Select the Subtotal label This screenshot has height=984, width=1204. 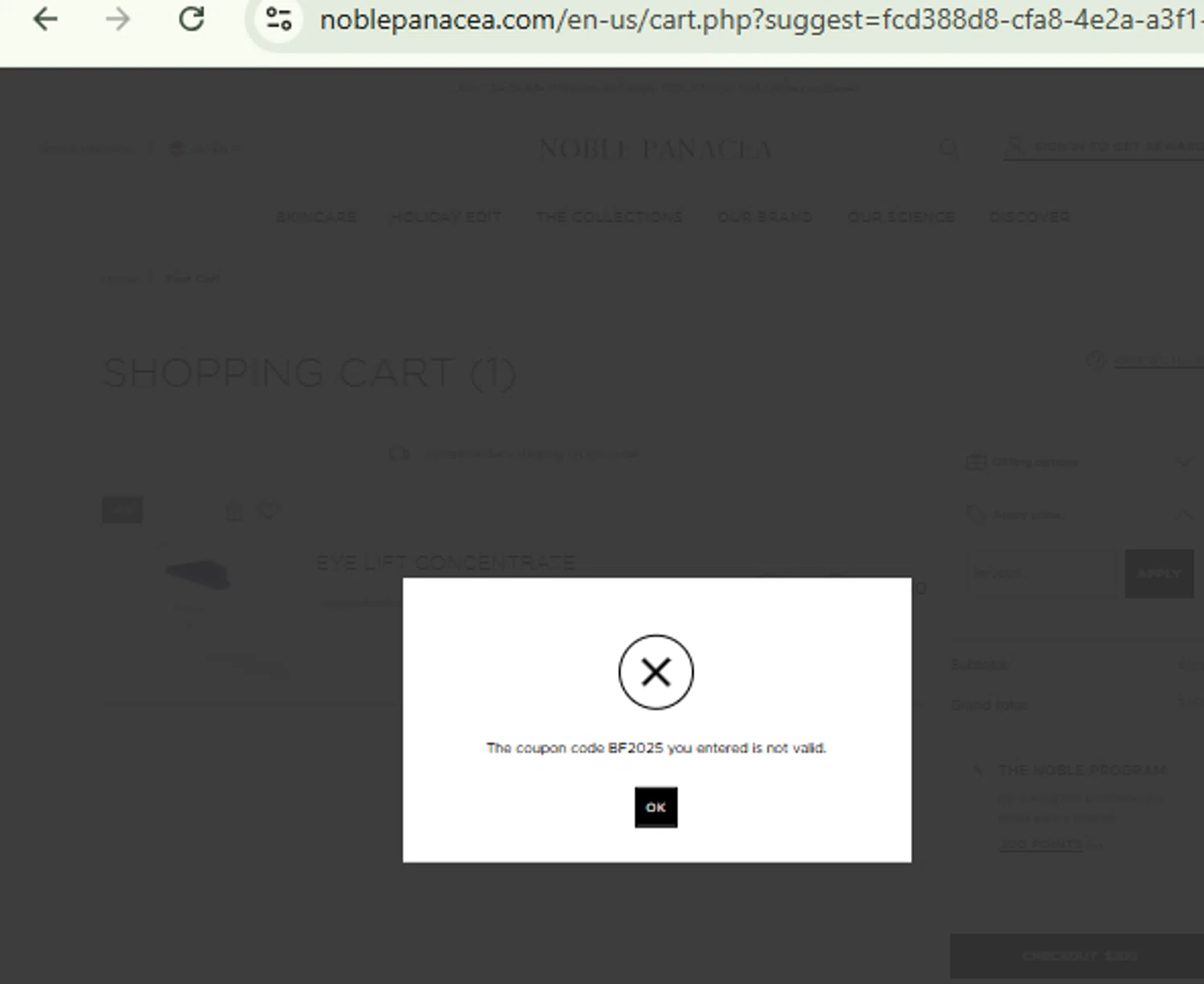tap(979, 665)
